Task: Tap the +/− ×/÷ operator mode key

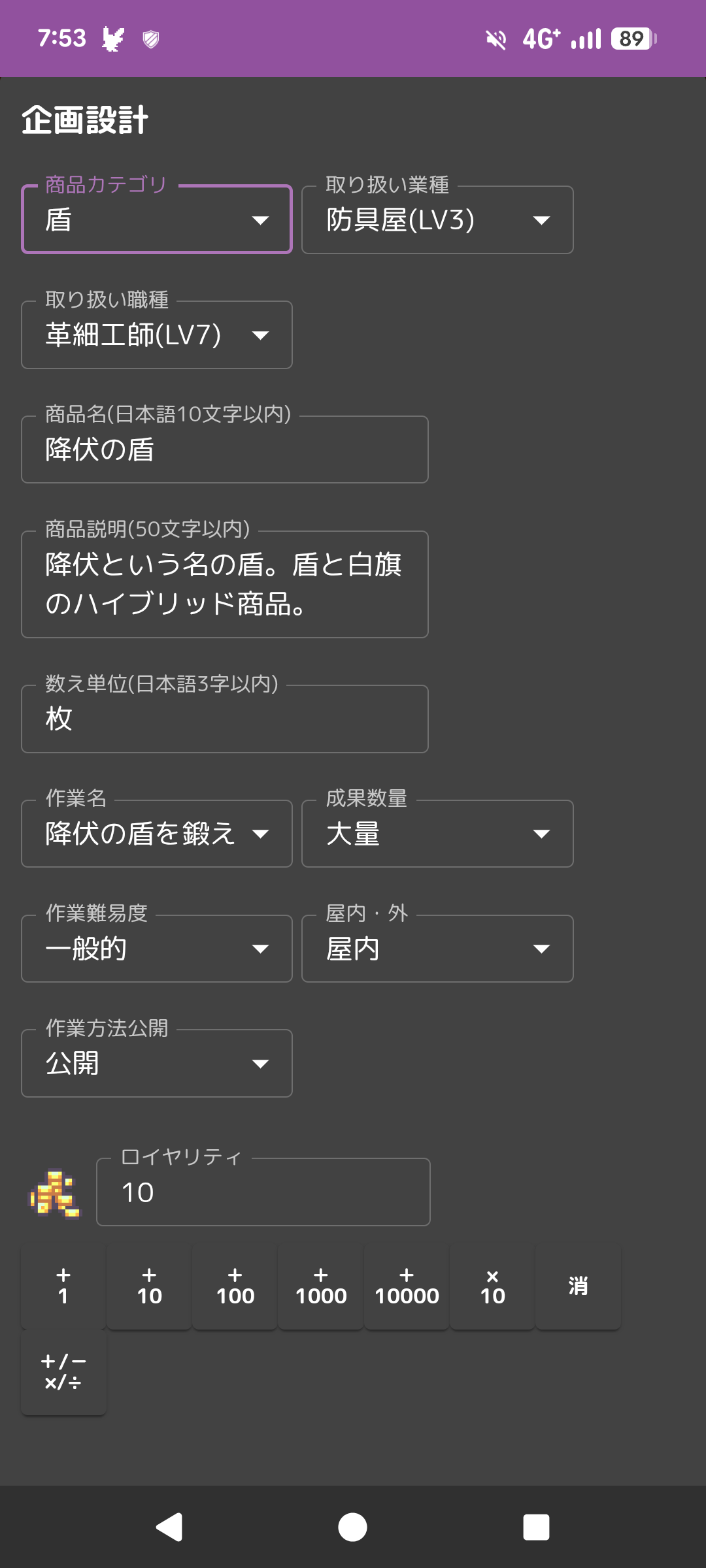Action: click(x=63, y=1373)
